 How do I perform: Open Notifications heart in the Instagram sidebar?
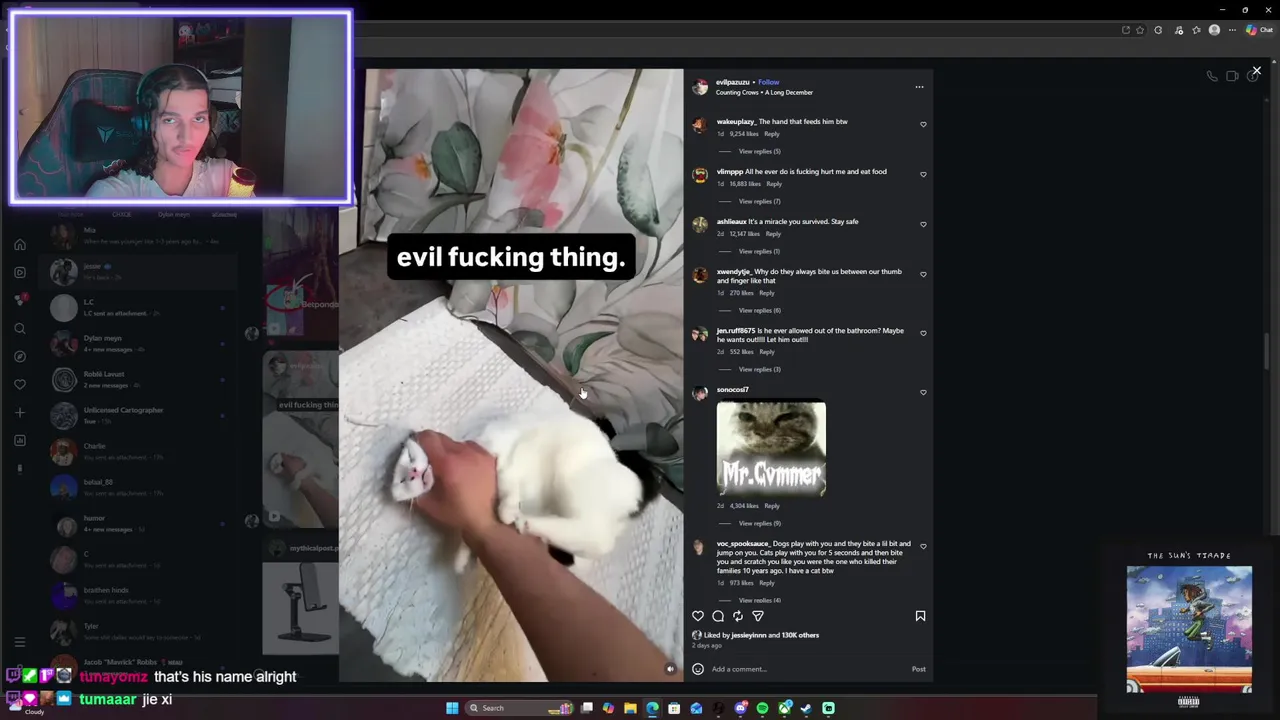[19, 384]
